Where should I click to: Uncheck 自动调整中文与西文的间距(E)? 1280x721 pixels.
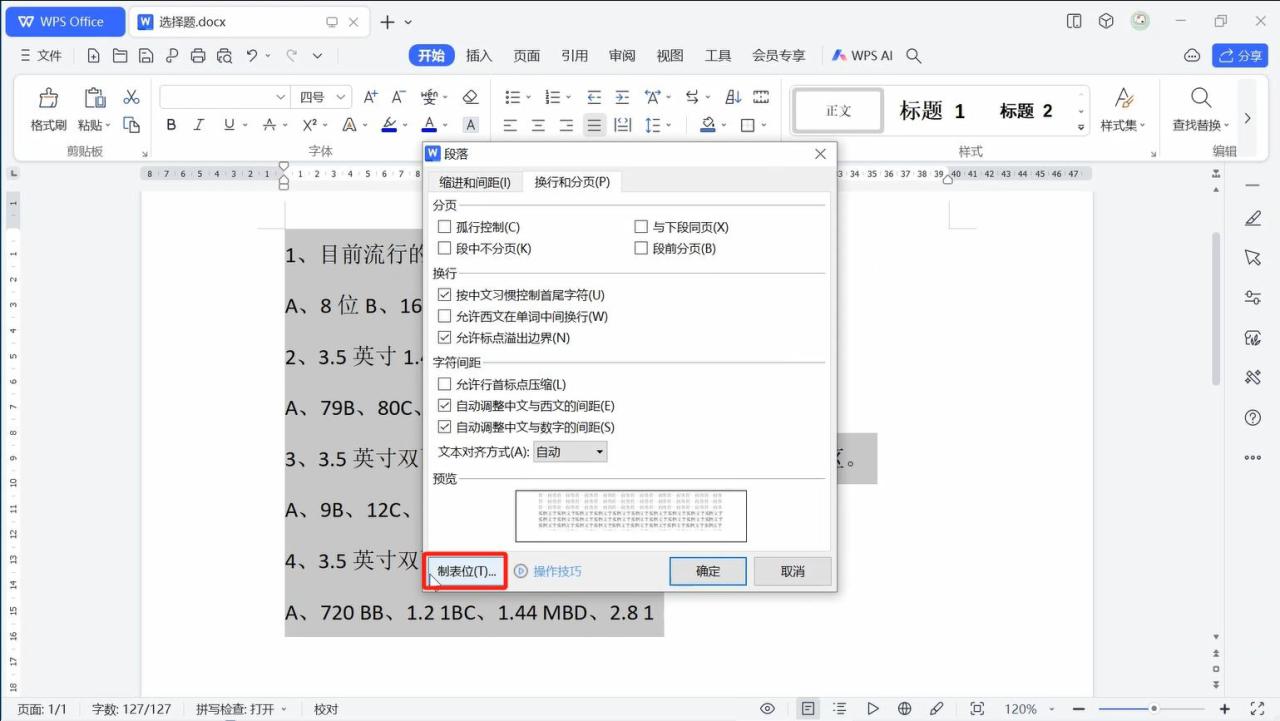coord(445,406)
